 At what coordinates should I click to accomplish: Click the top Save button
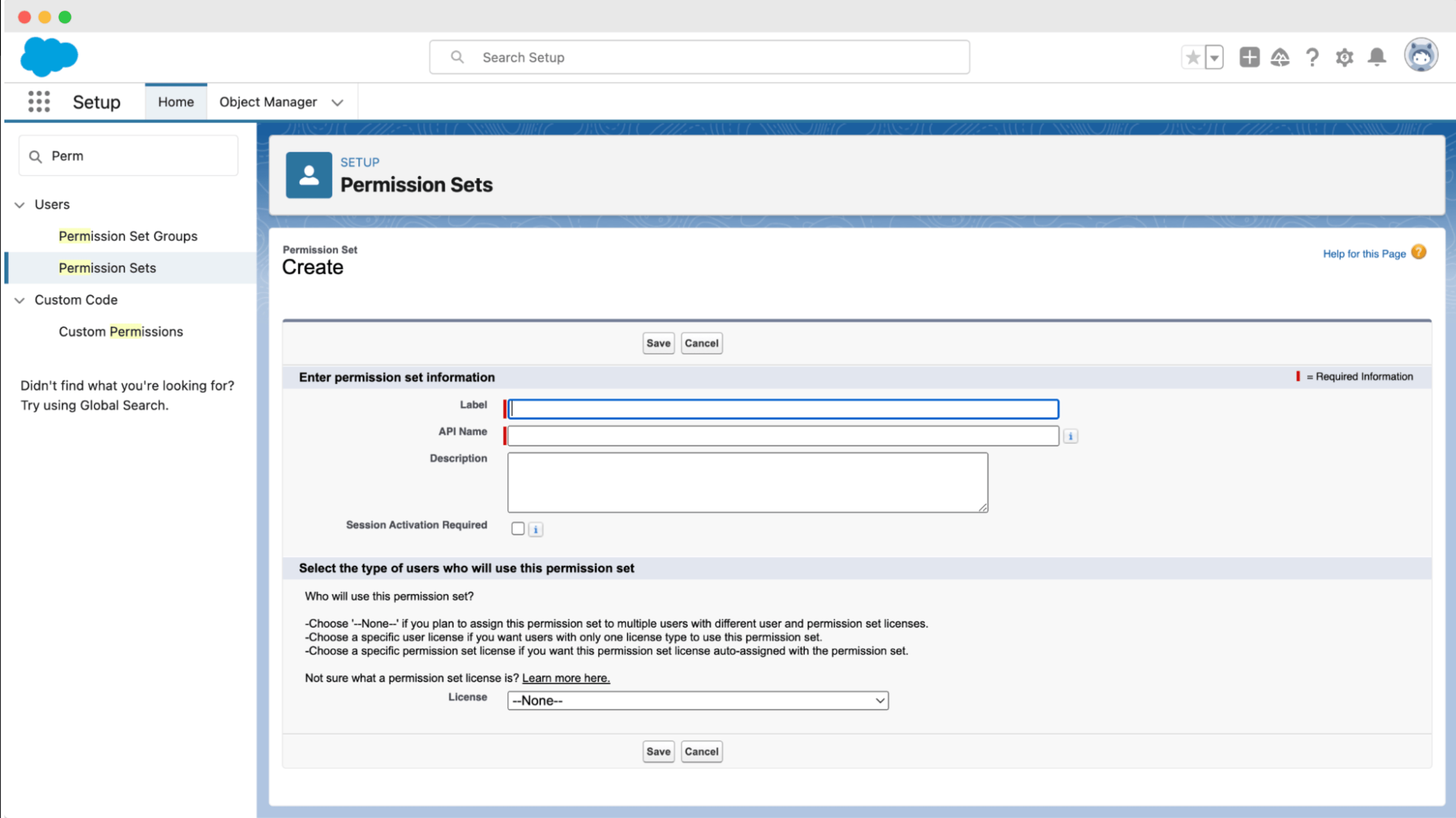click(x=658, y=343)
